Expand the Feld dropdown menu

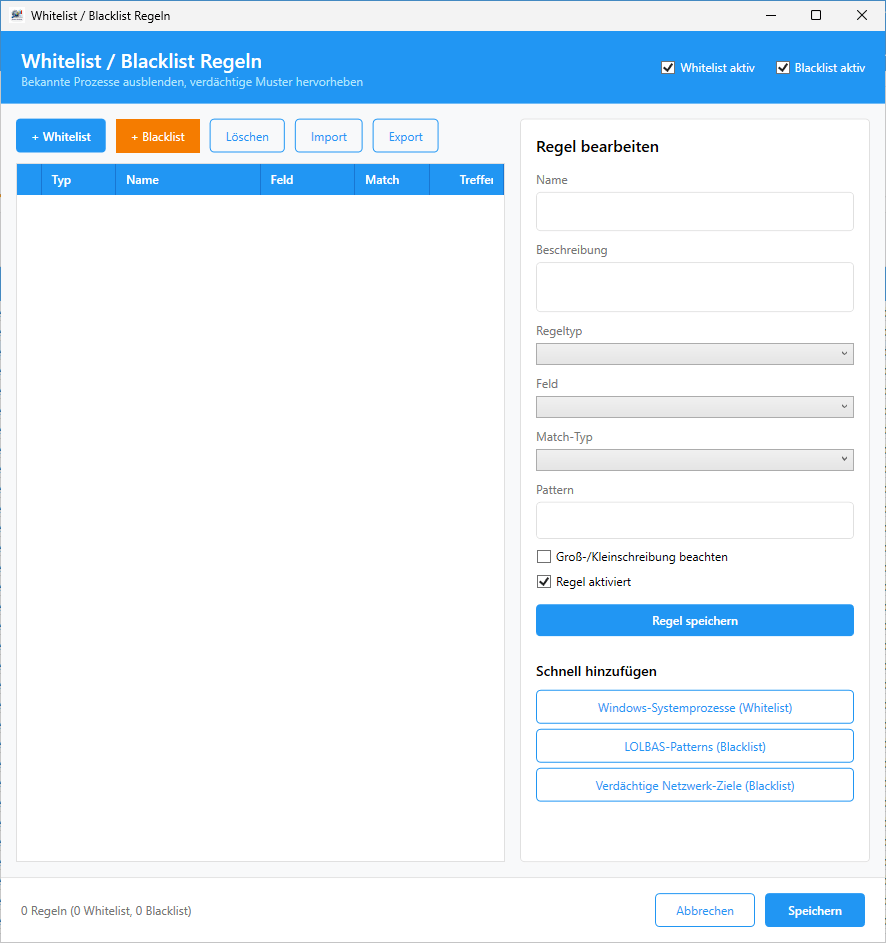pyautogui.click(x=694, y=406)
